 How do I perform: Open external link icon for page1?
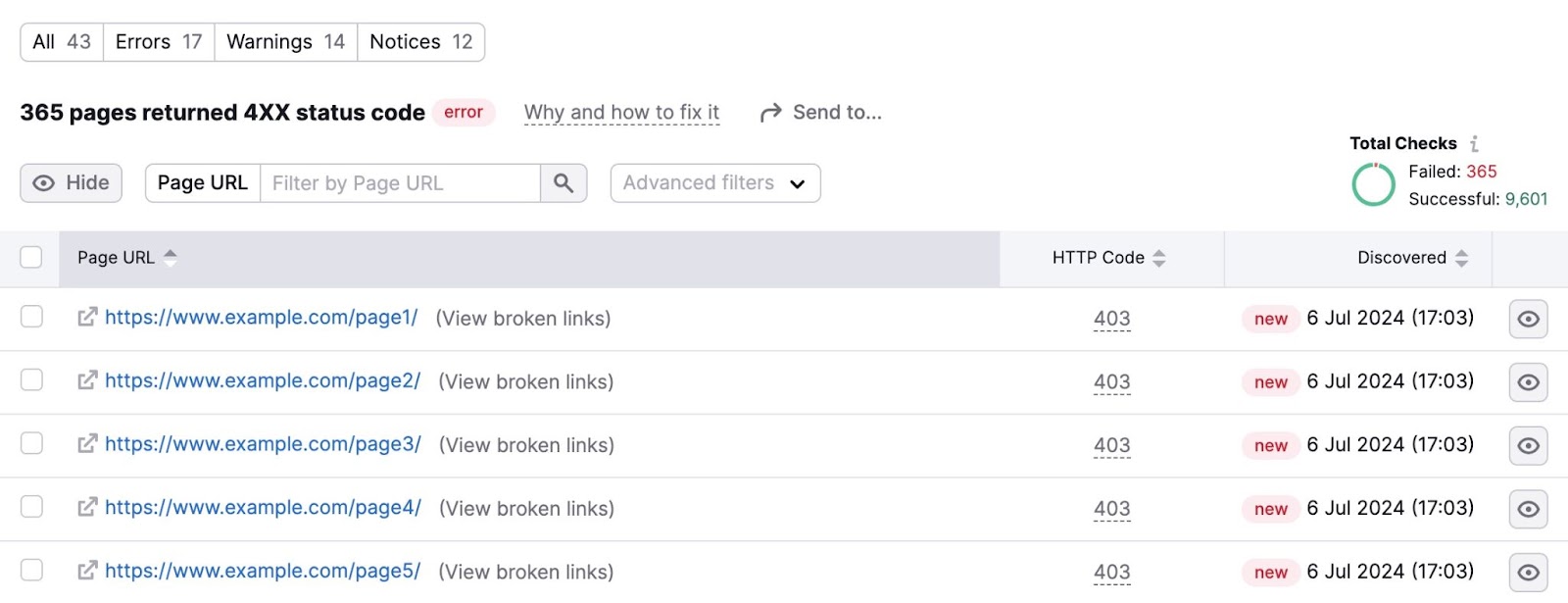pyautogui.click(x=87, y=317)
